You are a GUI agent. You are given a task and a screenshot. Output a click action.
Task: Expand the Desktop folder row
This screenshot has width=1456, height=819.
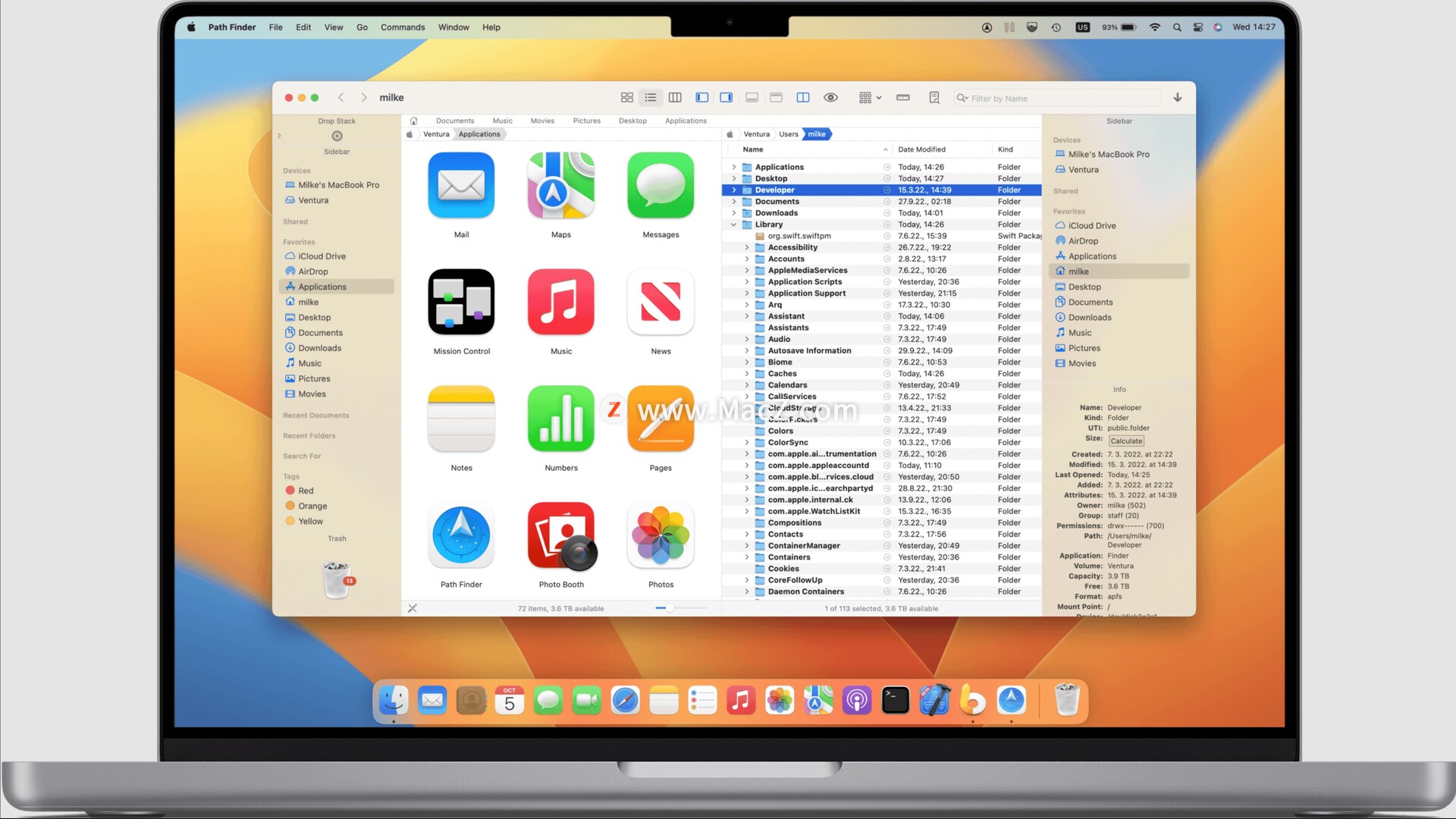coord(733,179)
